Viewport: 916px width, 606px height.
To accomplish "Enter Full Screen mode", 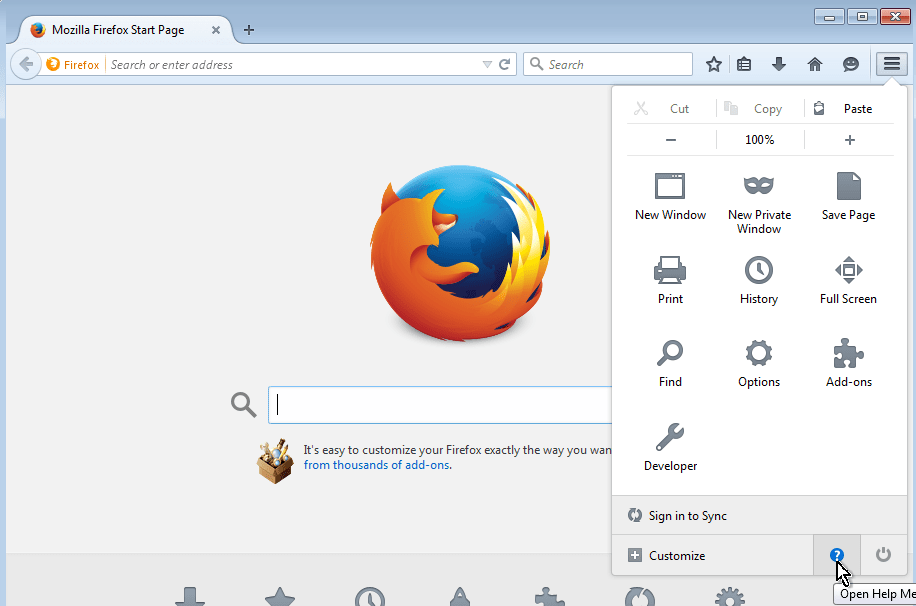I will coord(848,271).
